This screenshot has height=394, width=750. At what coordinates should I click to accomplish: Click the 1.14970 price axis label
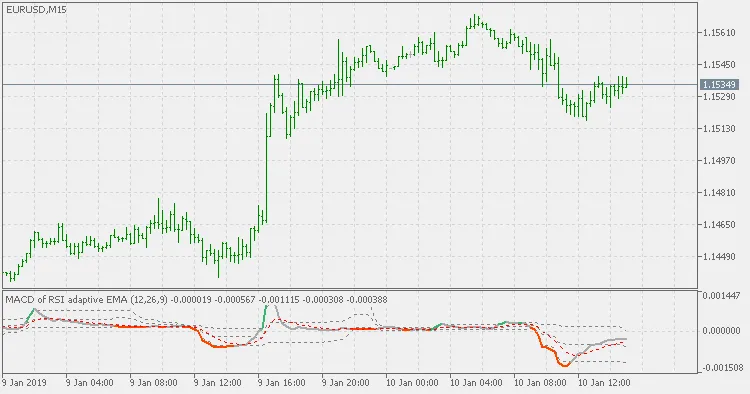click(719, 161)
